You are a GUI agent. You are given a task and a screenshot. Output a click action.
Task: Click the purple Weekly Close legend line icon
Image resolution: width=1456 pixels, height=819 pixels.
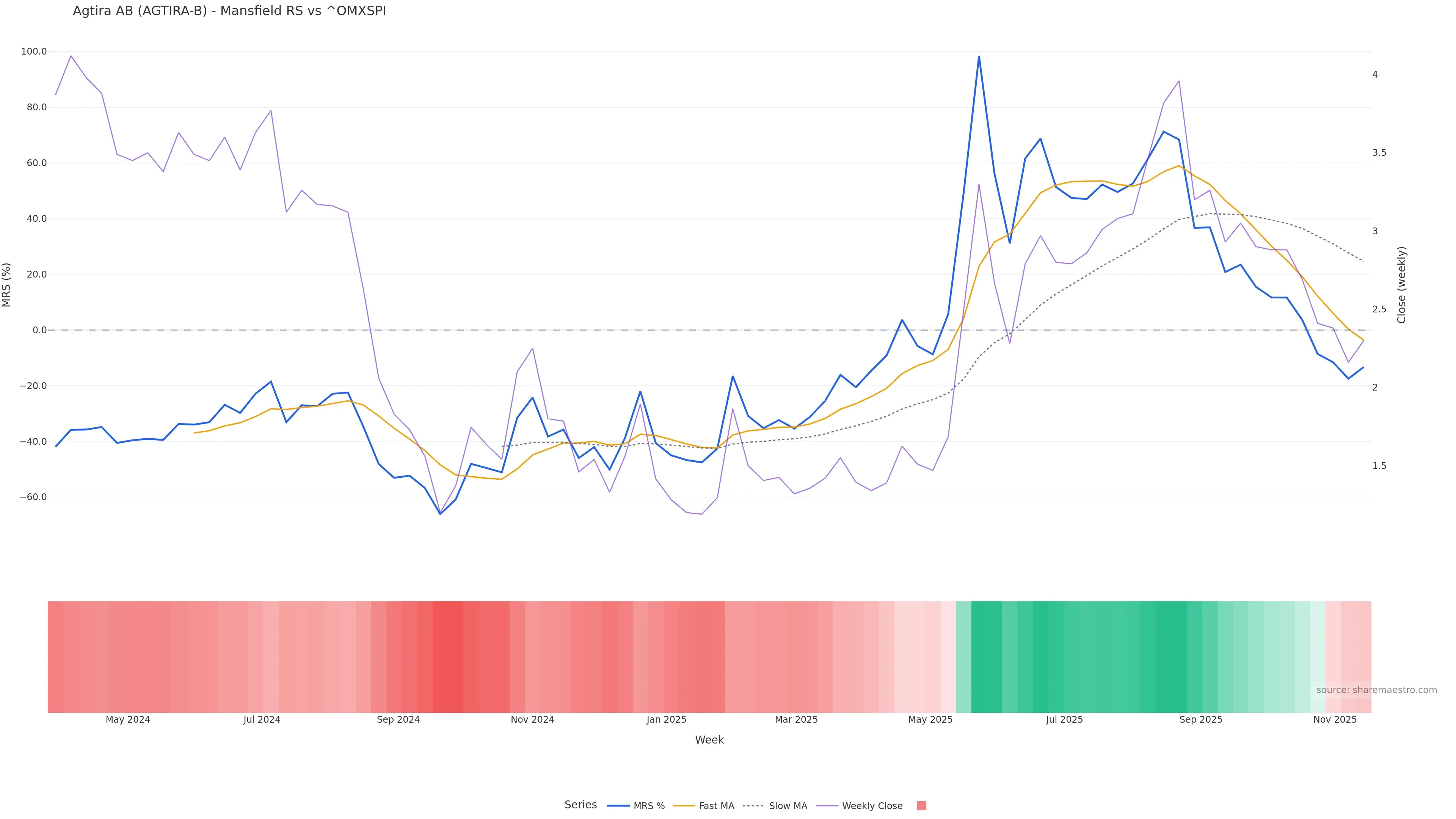pos(827,806)
